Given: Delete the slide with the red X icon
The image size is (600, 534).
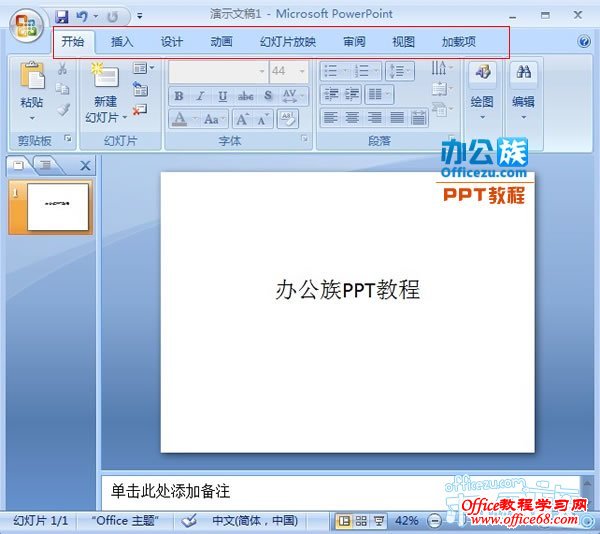Looking at the screenshot, I should pos(140,110).
